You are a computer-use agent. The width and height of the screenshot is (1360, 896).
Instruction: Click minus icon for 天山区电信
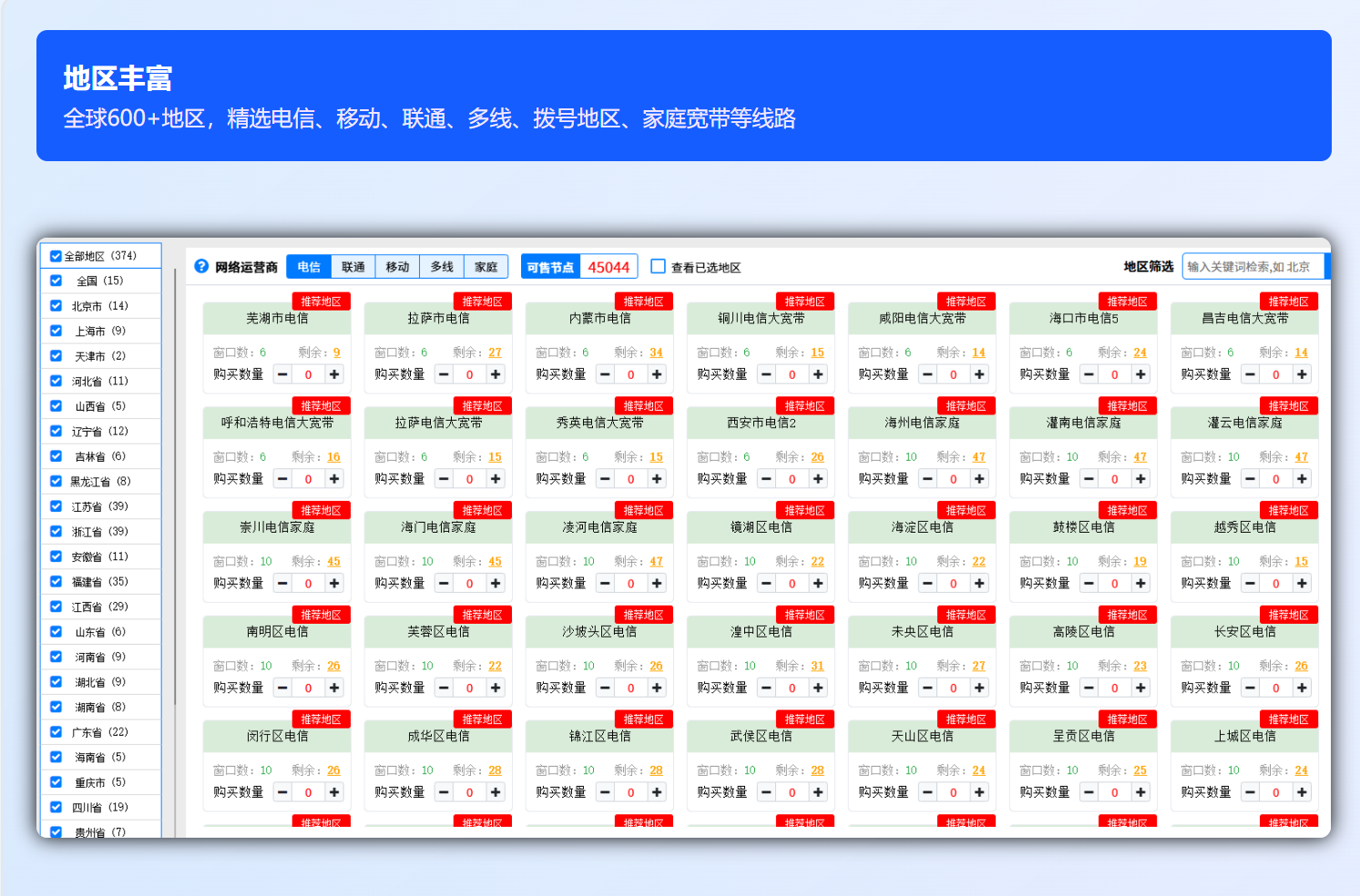coord(927,793)
